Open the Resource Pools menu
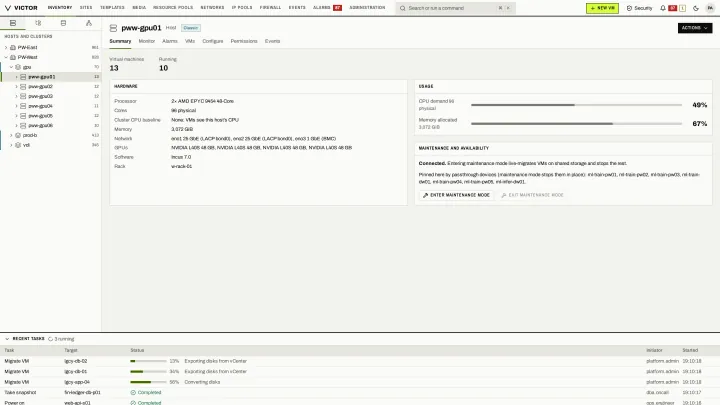The image size is (720, 405). tap(173, 8)
